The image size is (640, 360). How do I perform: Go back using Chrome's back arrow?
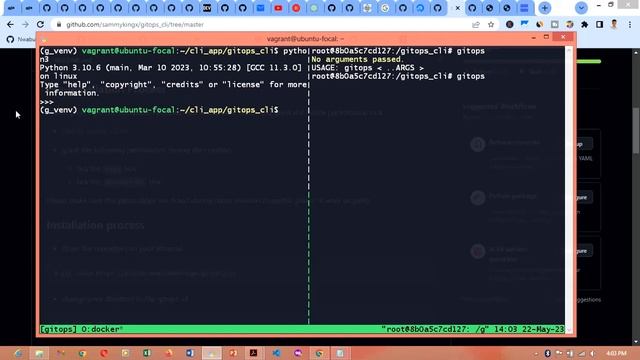(10, 24)
